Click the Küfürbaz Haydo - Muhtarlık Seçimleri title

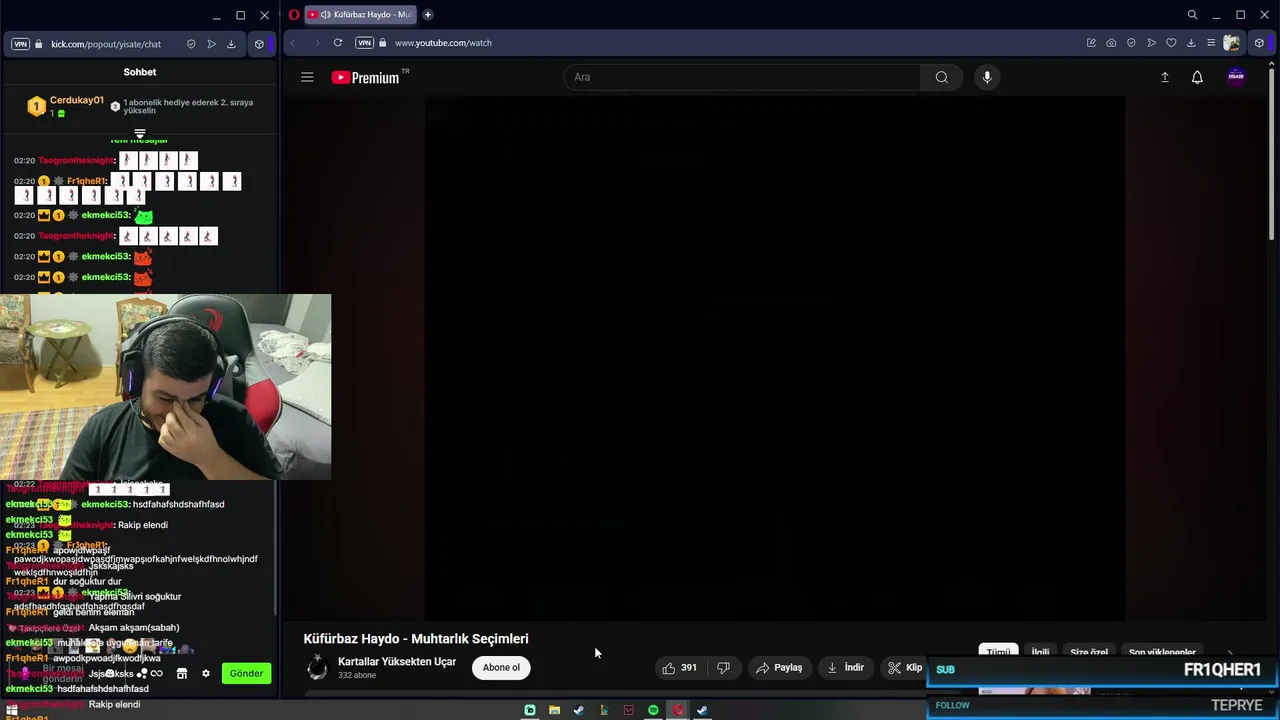(416, 639)
